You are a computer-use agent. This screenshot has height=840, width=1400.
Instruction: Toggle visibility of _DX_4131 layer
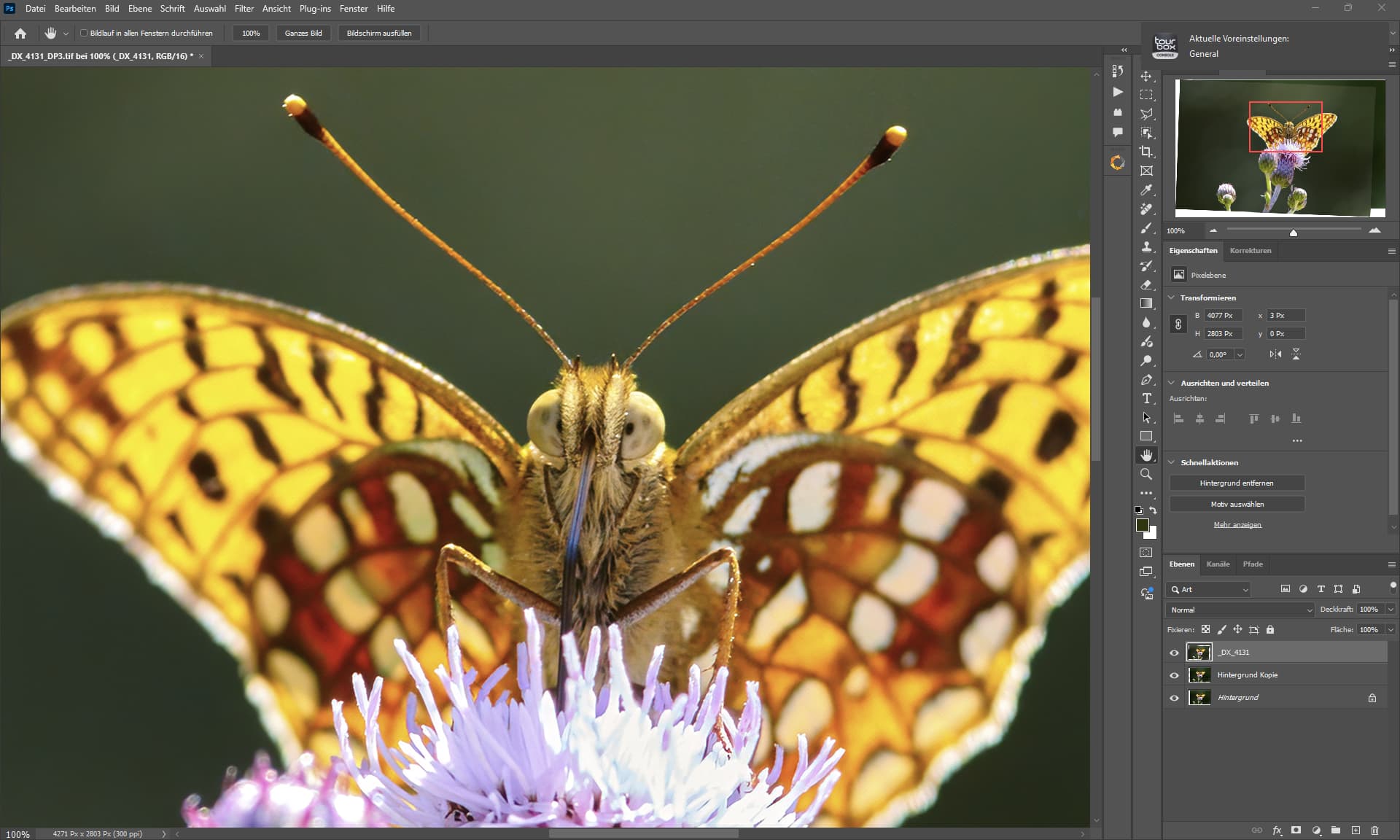coord(1174,653)
